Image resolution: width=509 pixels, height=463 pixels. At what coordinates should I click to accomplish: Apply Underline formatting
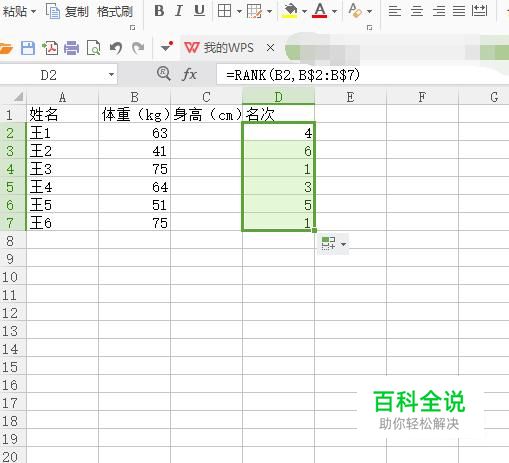pos(199,11)
